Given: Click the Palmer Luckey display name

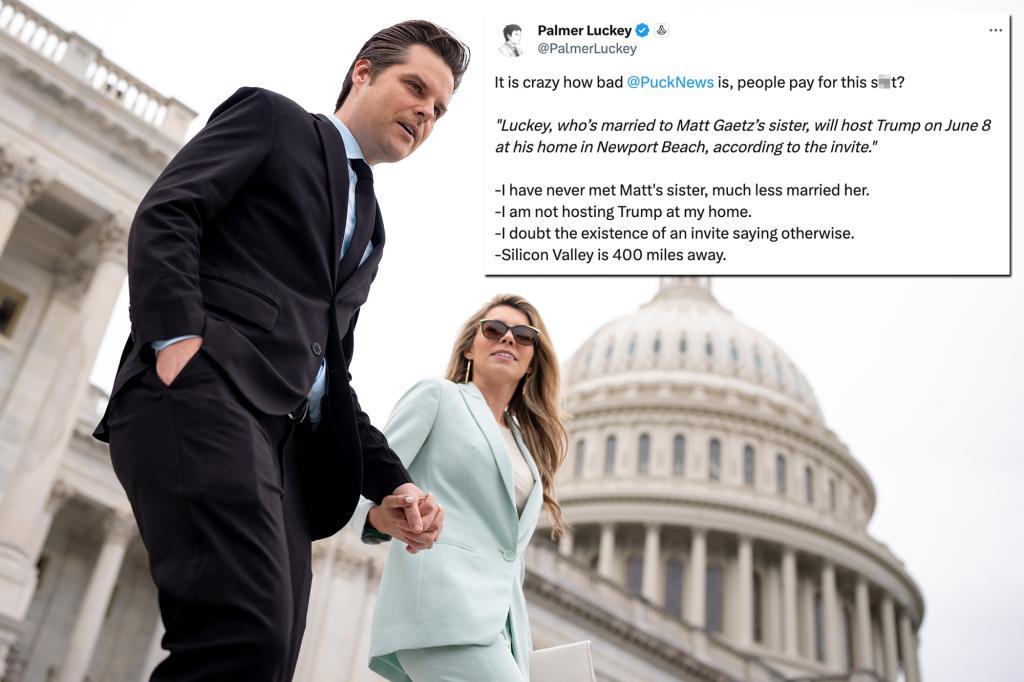Looking at the screenshot, I should click(584, 30).
